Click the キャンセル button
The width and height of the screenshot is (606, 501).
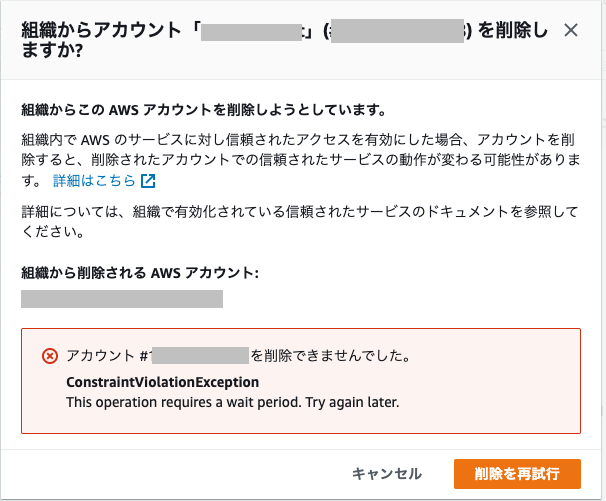point(387,474)
